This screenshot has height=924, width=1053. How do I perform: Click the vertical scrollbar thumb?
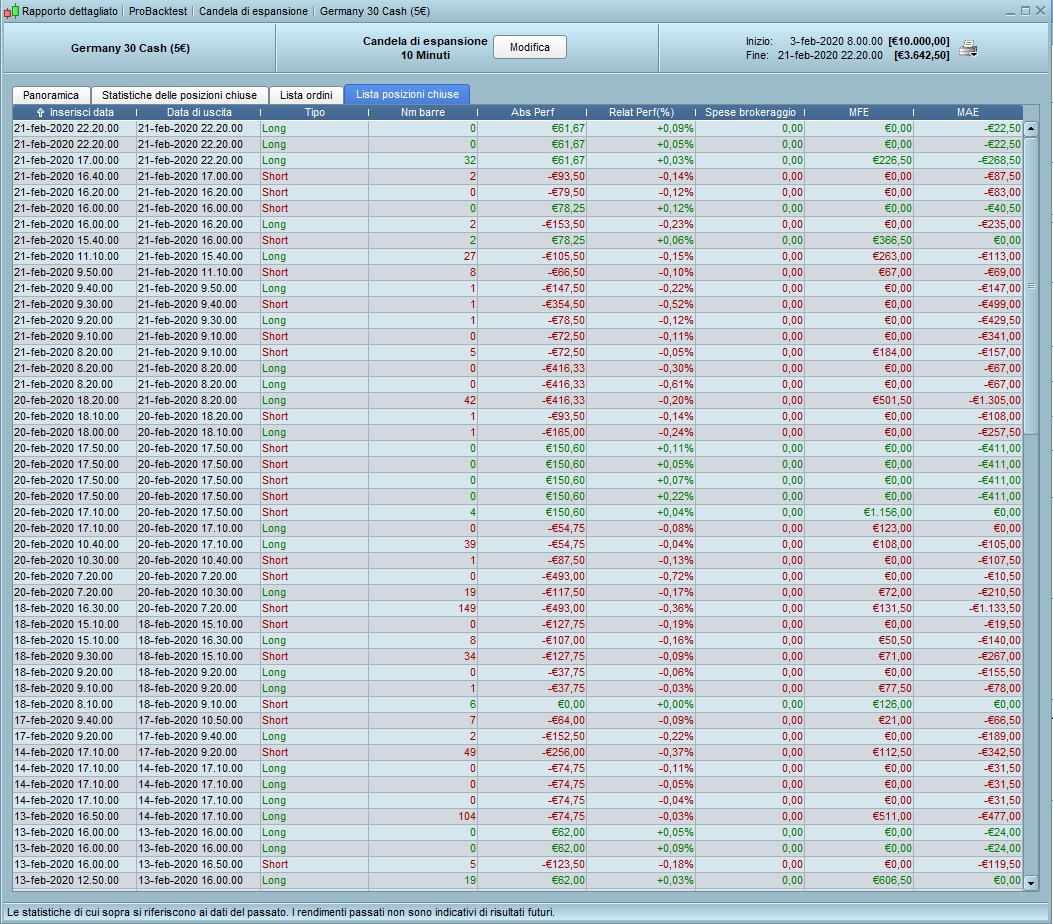1031,285
